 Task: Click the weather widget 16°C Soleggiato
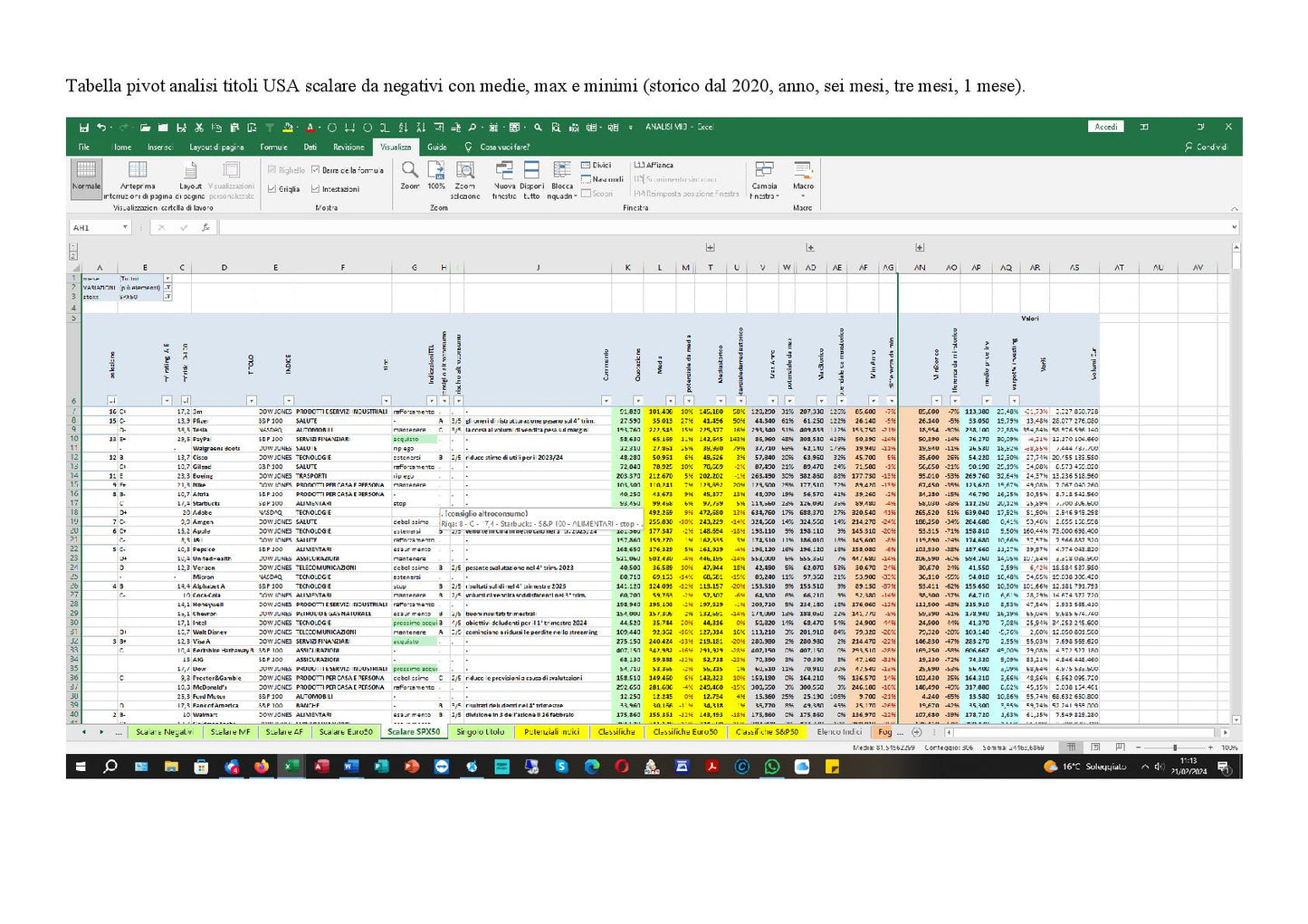[x=1085, y=767]
